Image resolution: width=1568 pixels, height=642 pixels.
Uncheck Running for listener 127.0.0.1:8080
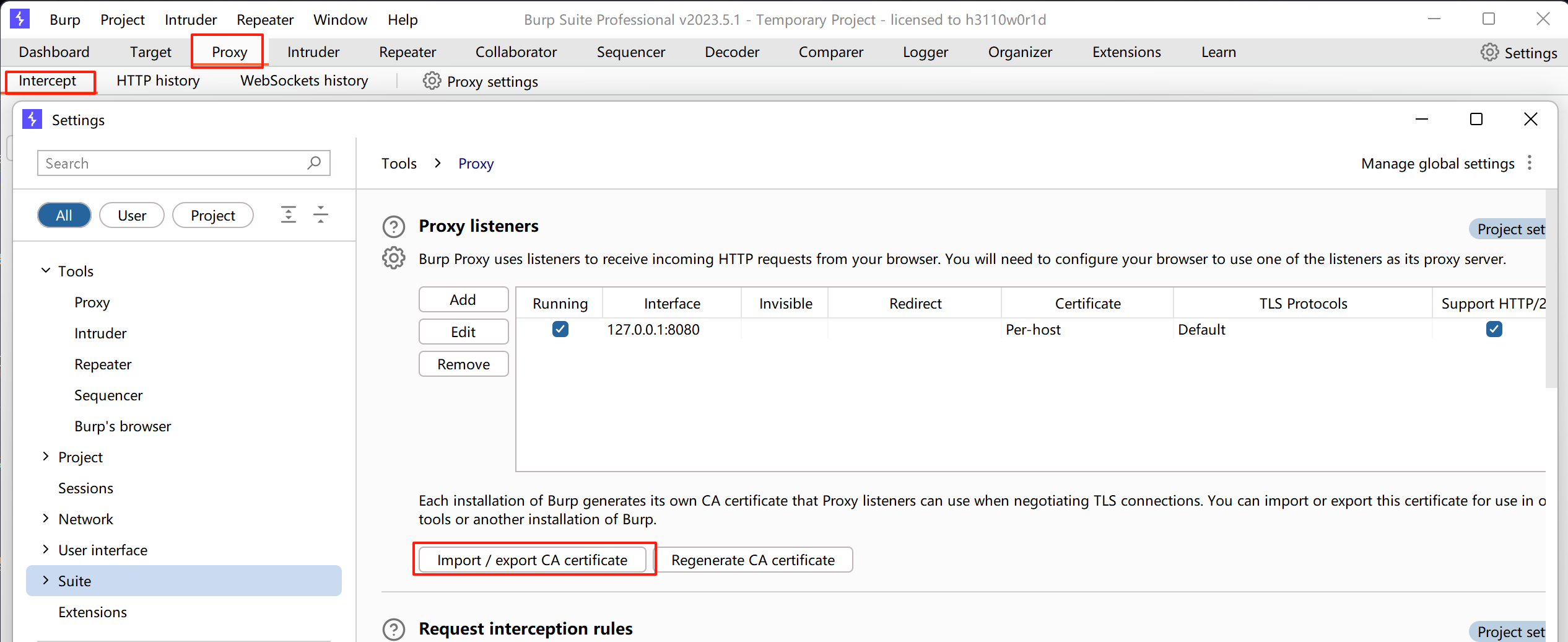(560, 329)
